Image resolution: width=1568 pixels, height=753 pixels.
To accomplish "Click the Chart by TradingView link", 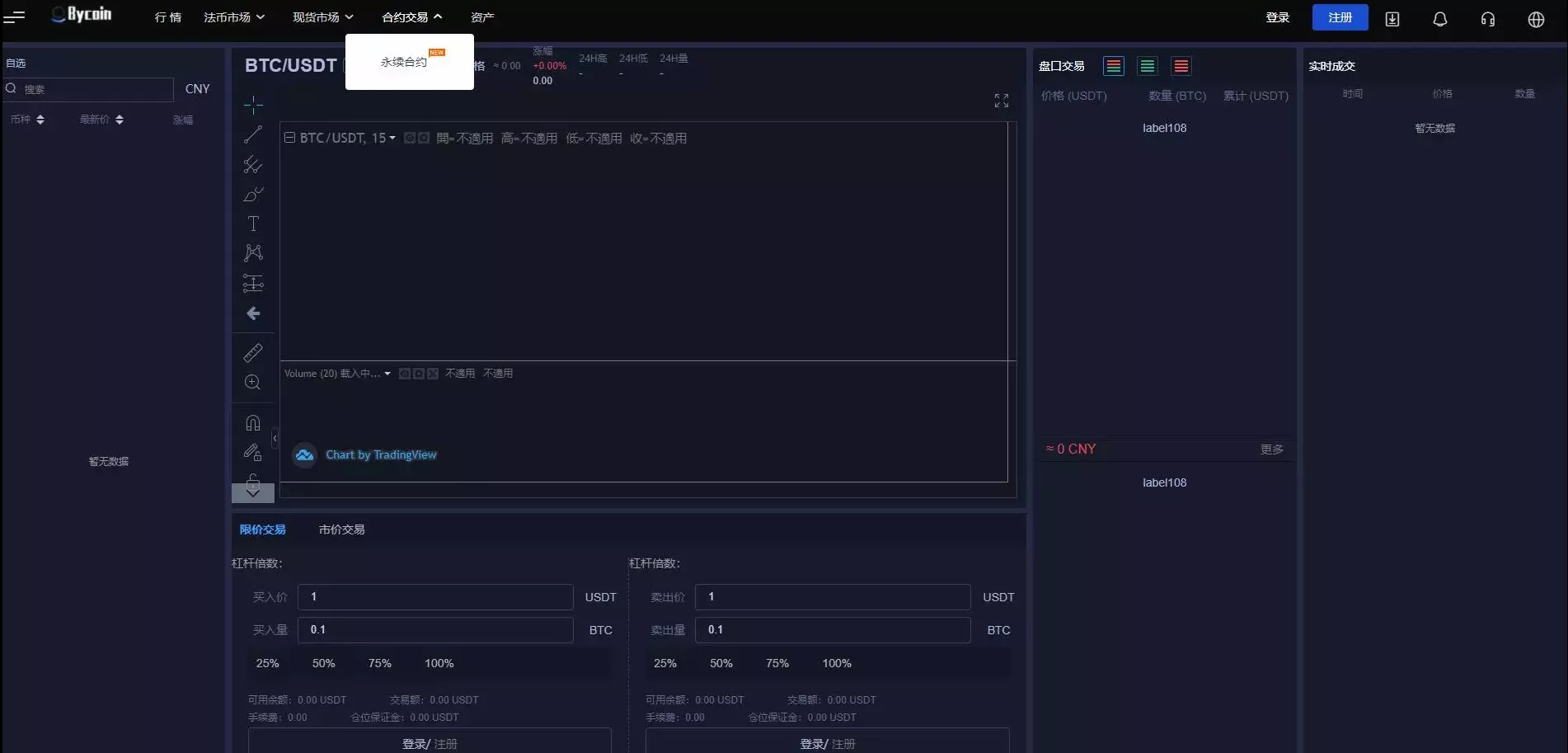I will coord(381,454).
